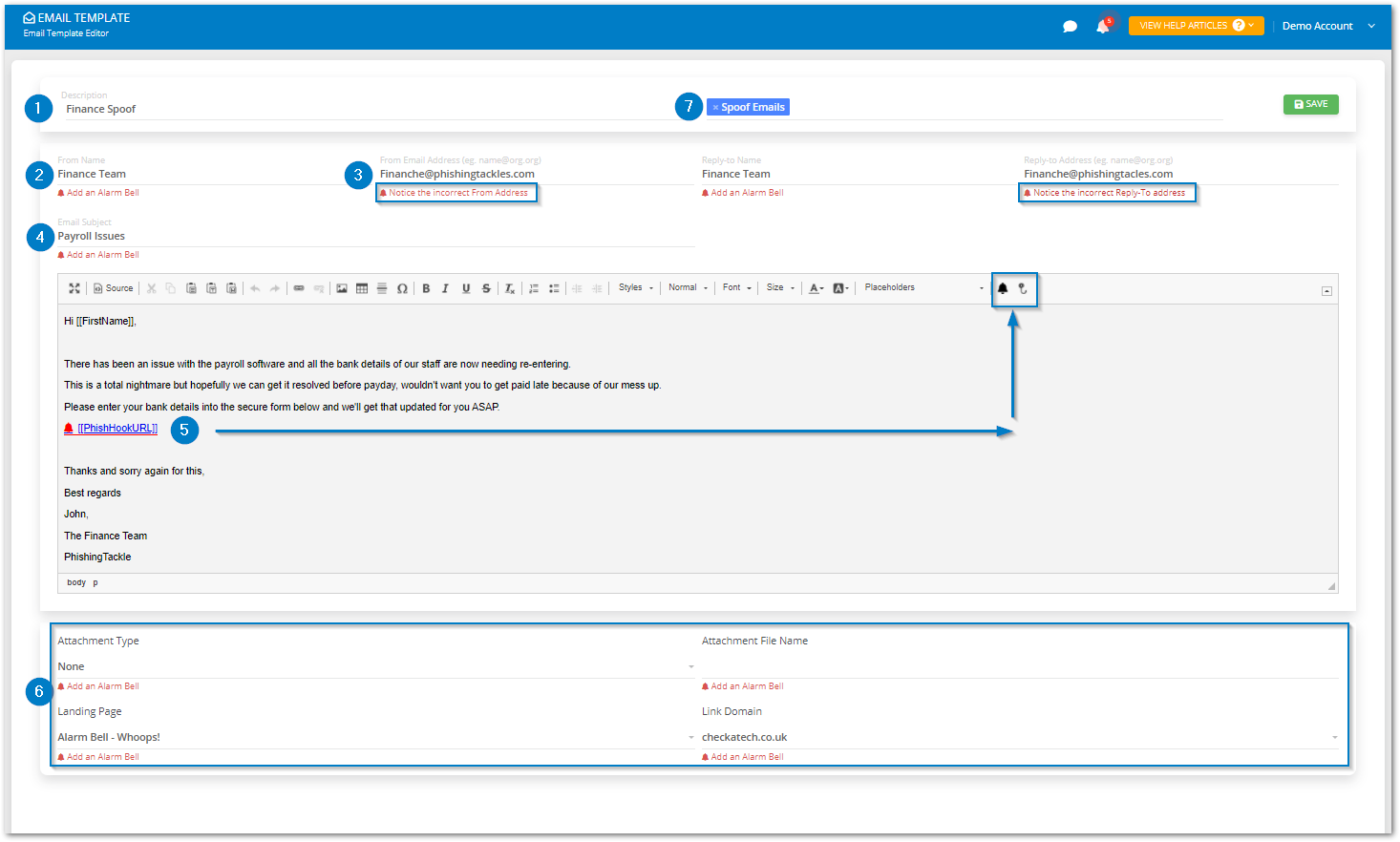Insert a special character with the omega icon
The width and height of the screenshot is (1400, 842).
402,288
